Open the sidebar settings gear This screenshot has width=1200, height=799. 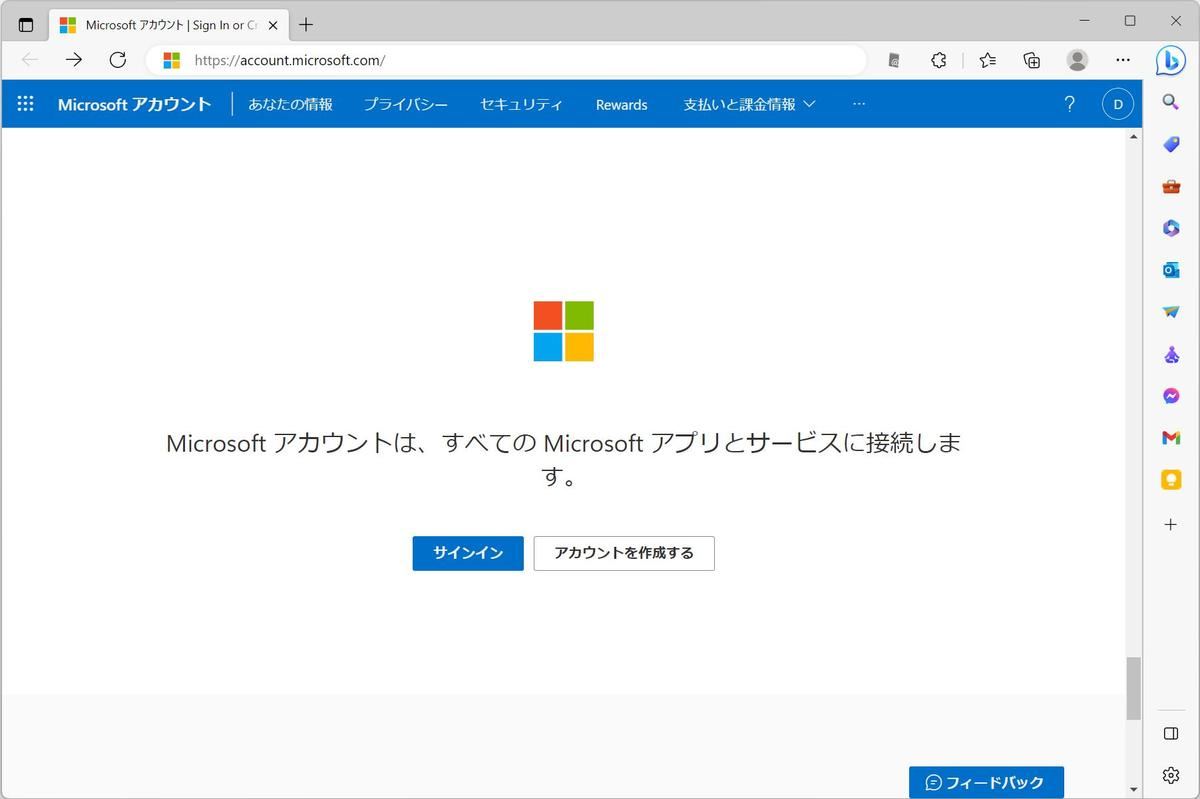coord(1171,775)
